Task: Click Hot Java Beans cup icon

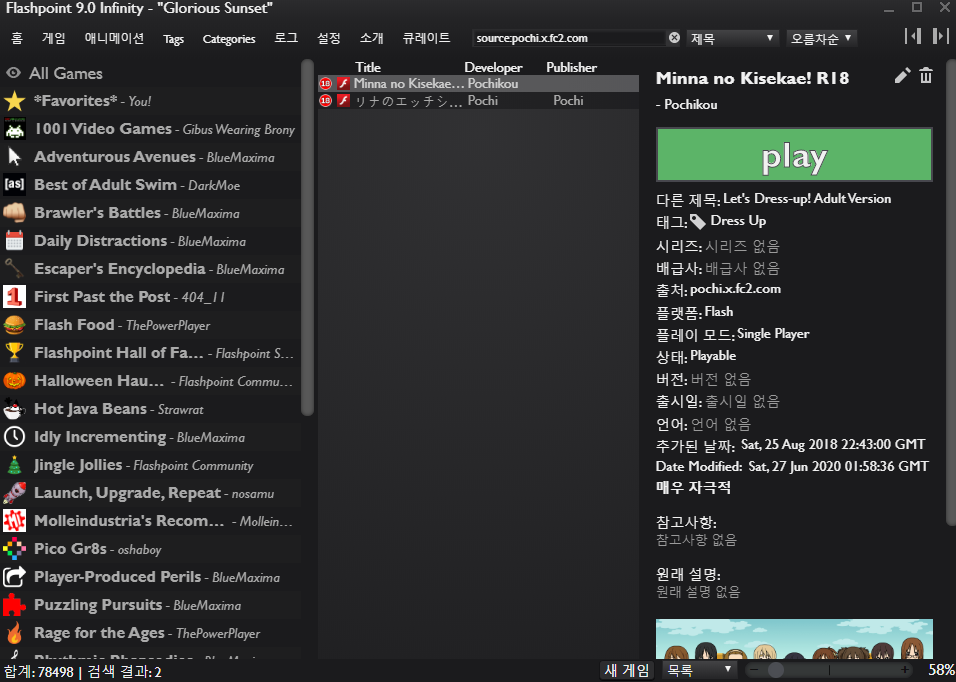Action: tap(15, 409)
